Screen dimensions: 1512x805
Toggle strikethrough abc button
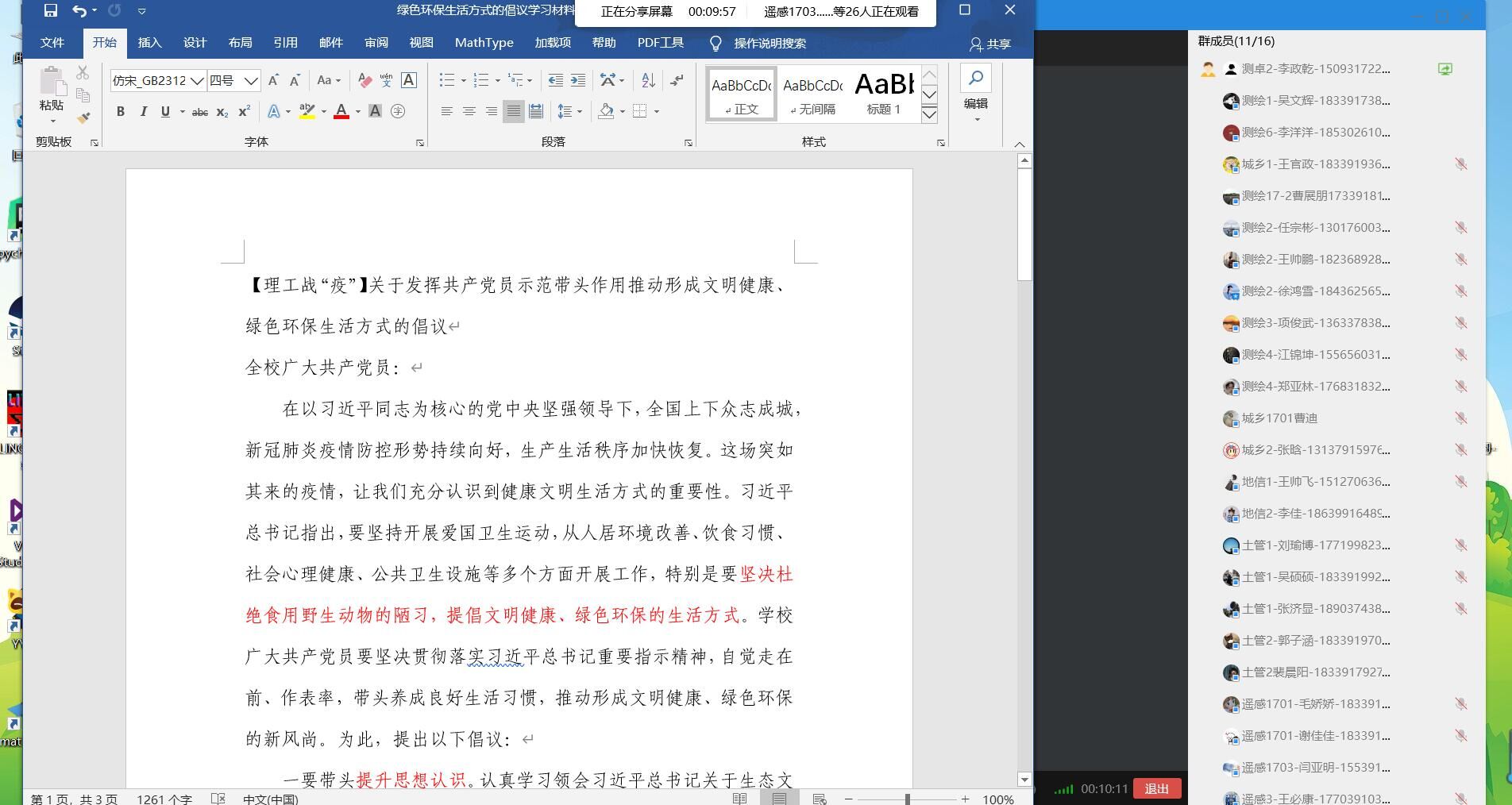tap(200, 111)
